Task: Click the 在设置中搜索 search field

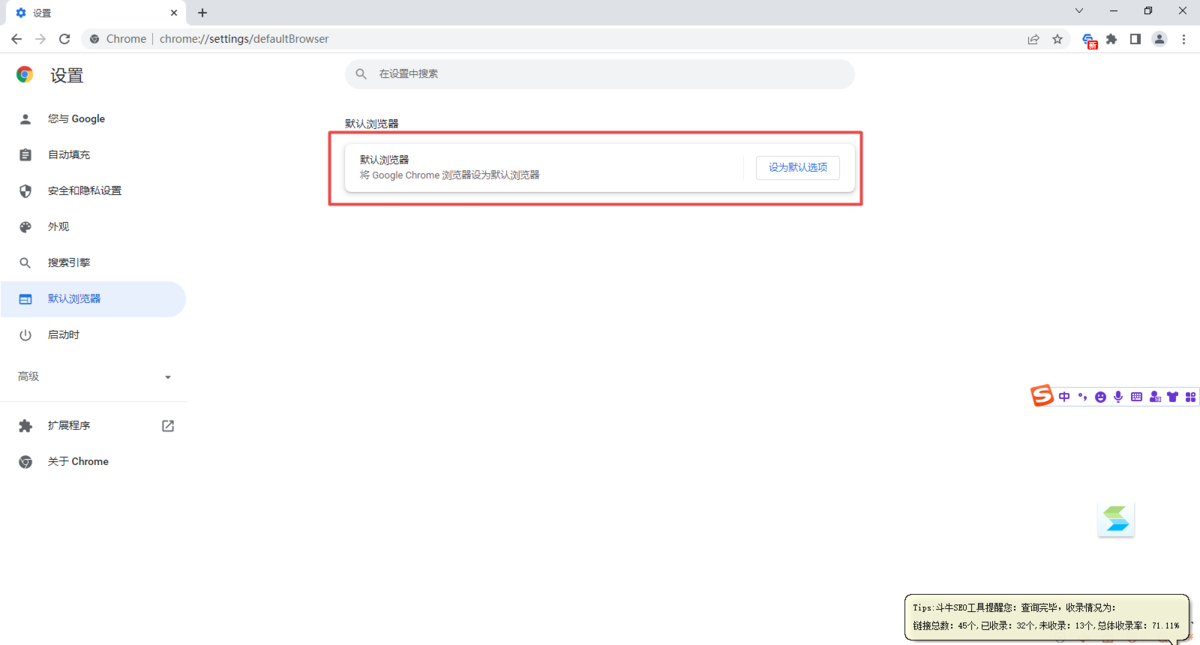Action: tap(600, 73)
